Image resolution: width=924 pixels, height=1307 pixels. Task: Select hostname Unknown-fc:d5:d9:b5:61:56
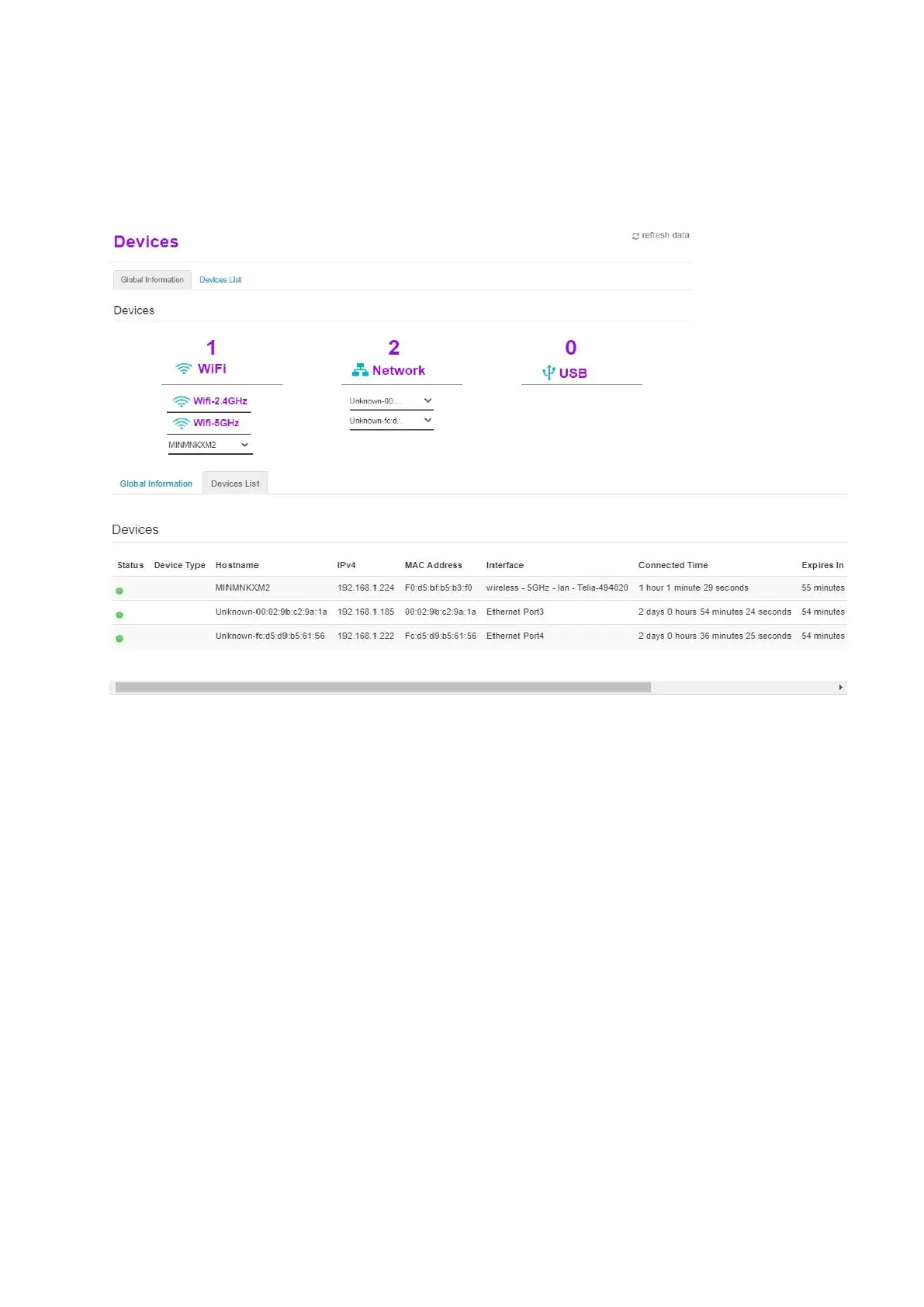click(x=270, y=636)
